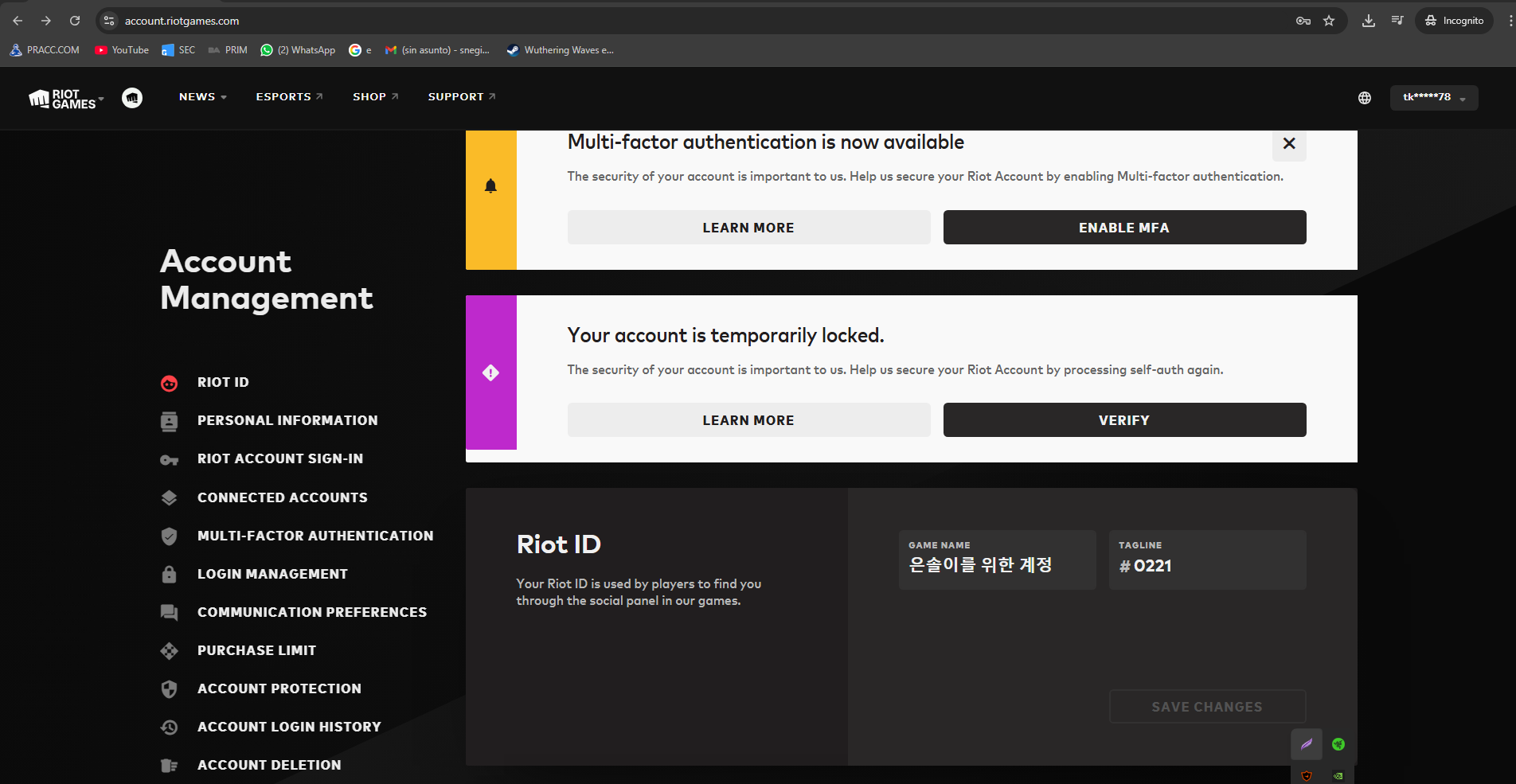Click the ENABLE MFA button
1516x784 pixels.
(1124, 228)
